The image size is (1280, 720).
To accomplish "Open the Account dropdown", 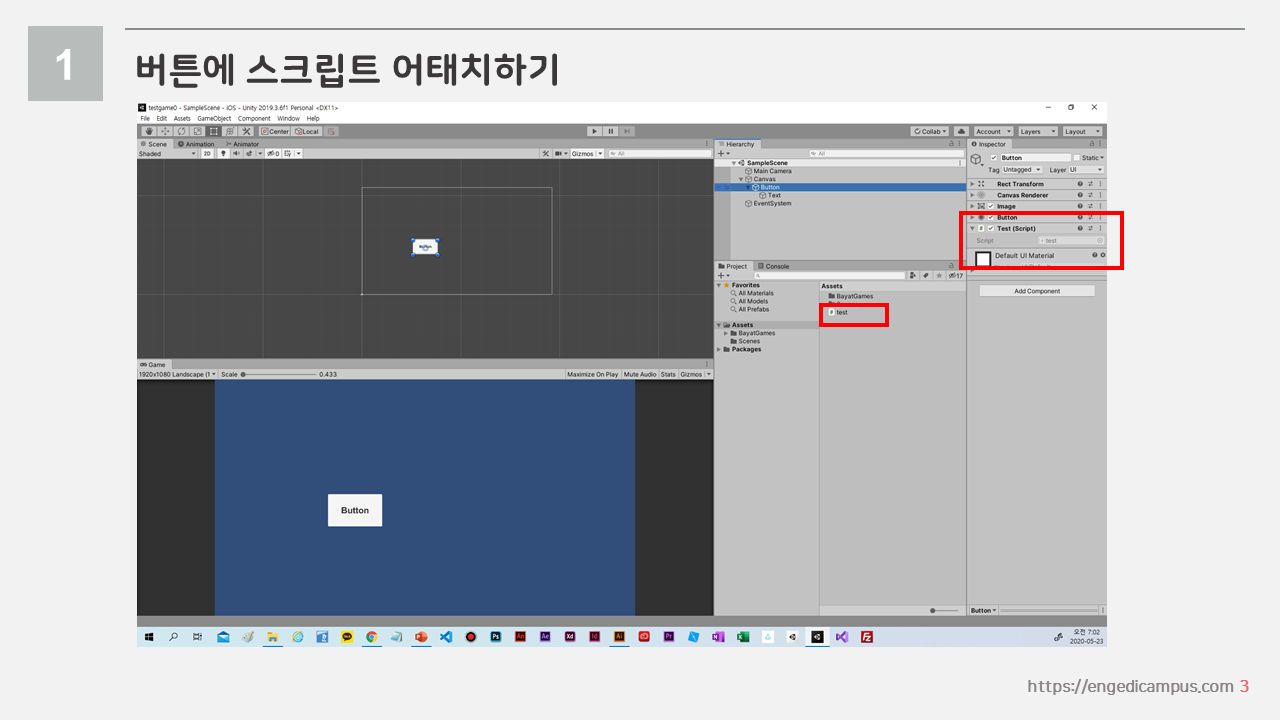I will (x=994, y=131).
